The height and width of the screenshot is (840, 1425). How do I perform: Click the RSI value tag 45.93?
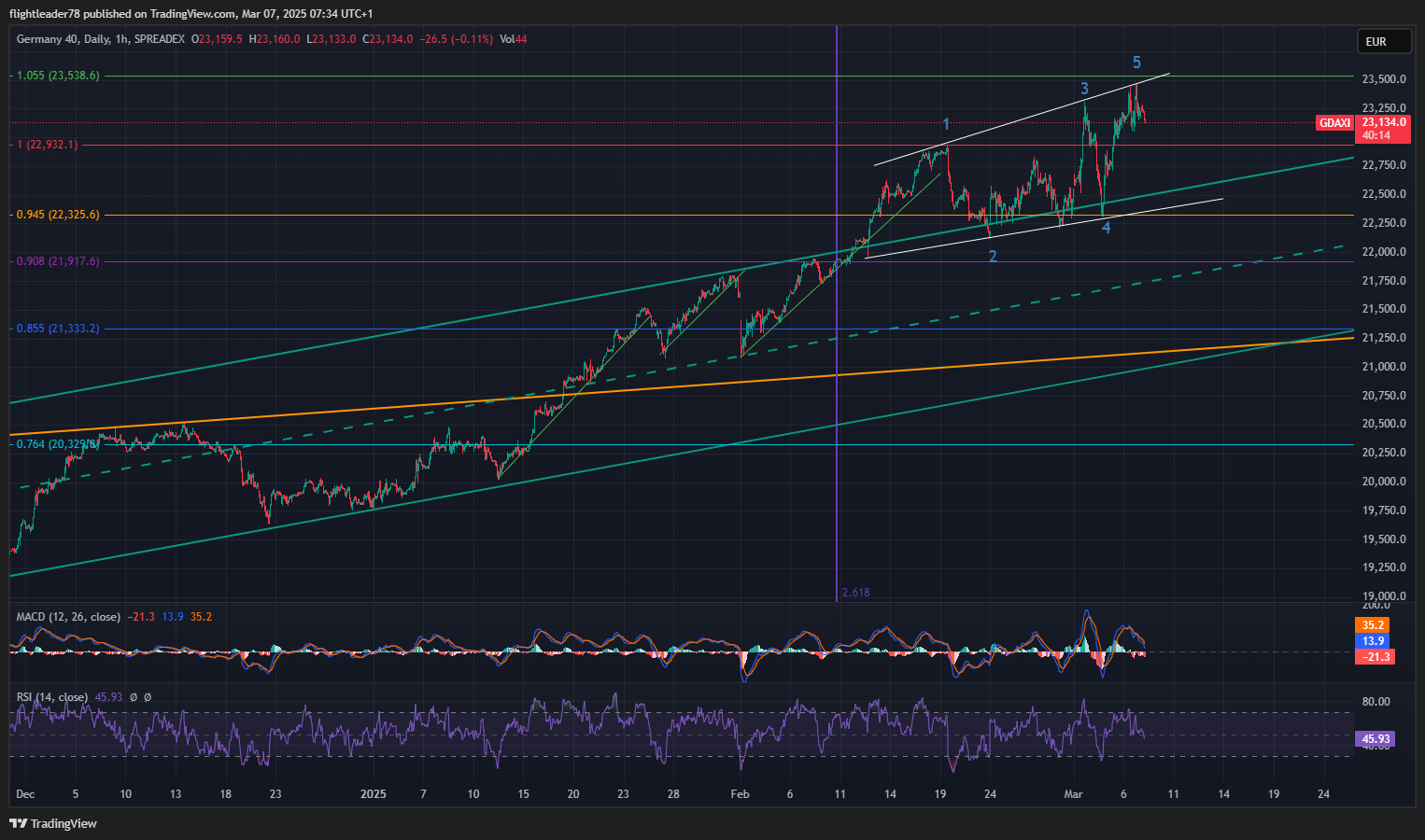pyautogui.click(x=1375, y=739)
